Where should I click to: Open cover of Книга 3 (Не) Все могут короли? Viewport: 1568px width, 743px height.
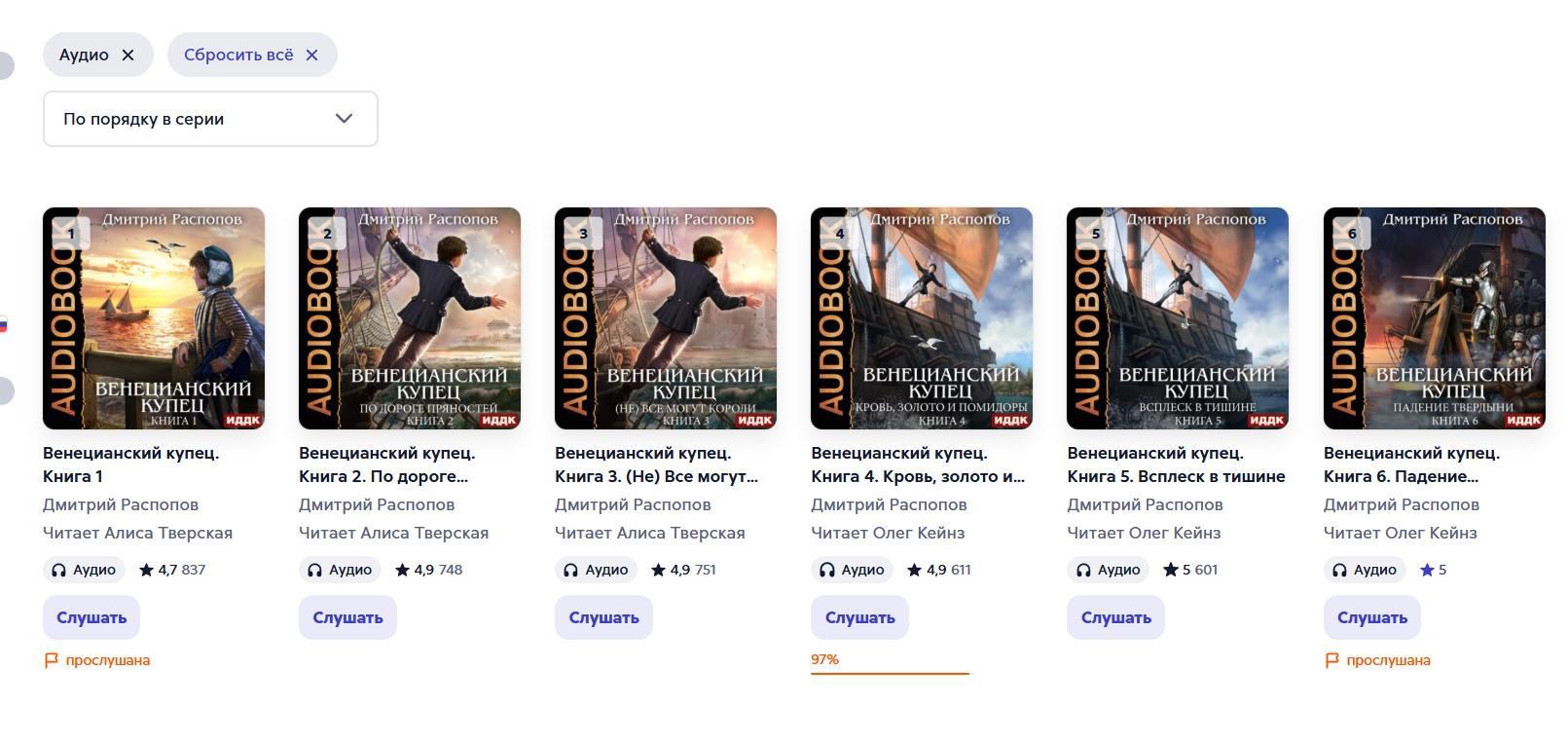666,318
